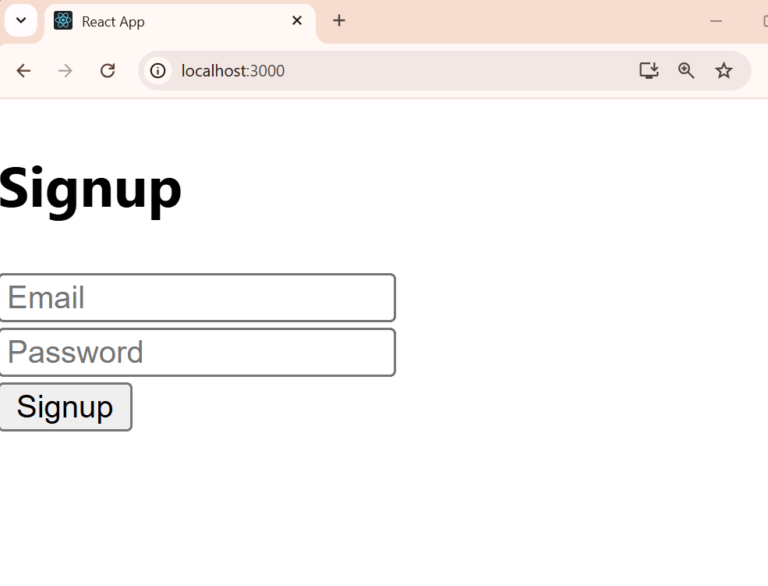
Task: Close the React App tab
Action: (297, 21)
